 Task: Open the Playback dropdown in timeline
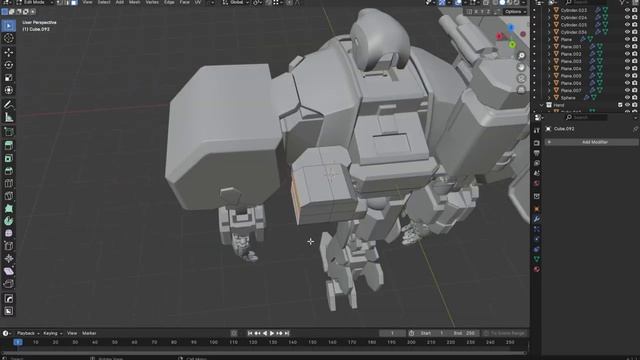click(28, 333)
